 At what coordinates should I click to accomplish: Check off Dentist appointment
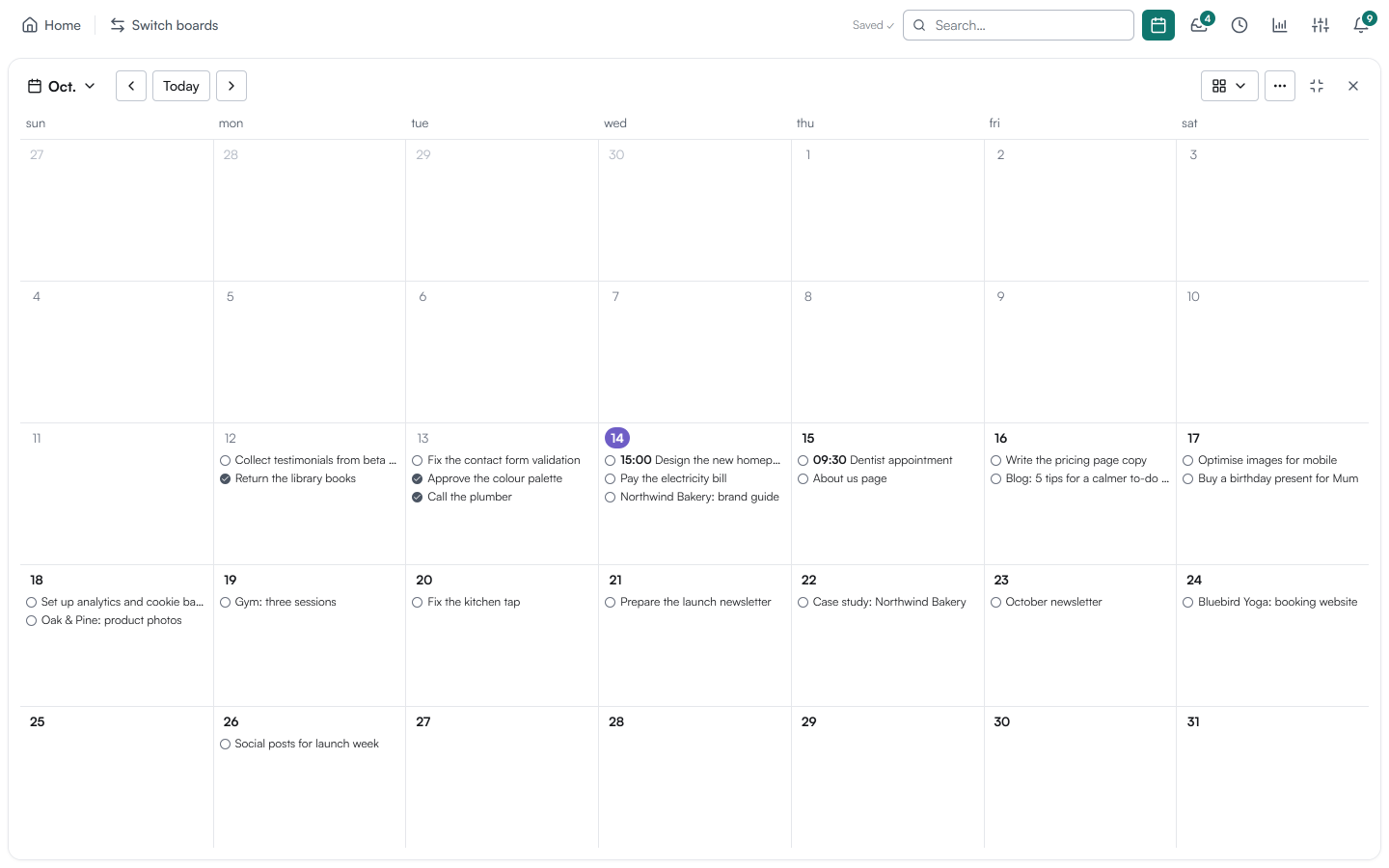(803, 461)
